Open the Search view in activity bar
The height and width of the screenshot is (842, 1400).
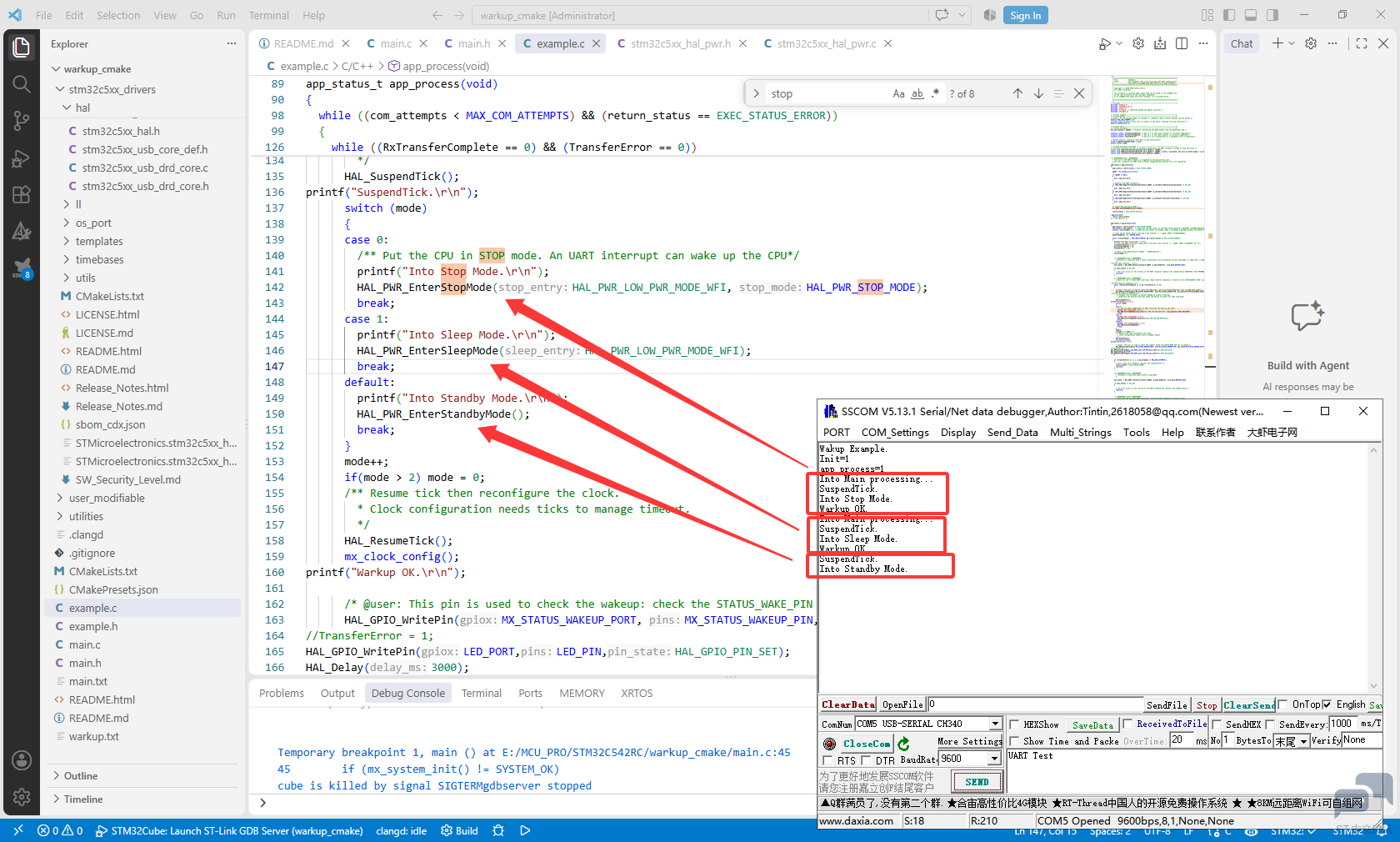[x=22, y=84]
